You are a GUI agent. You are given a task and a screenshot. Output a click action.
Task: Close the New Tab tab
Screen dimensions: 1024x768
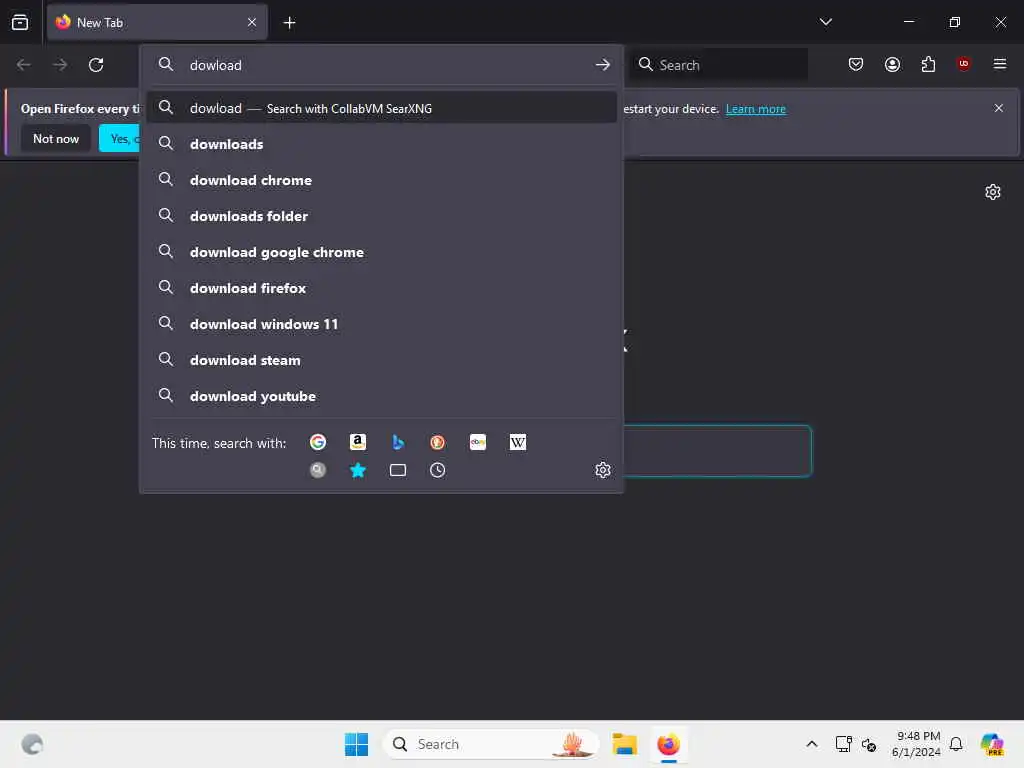coord(252,22)
